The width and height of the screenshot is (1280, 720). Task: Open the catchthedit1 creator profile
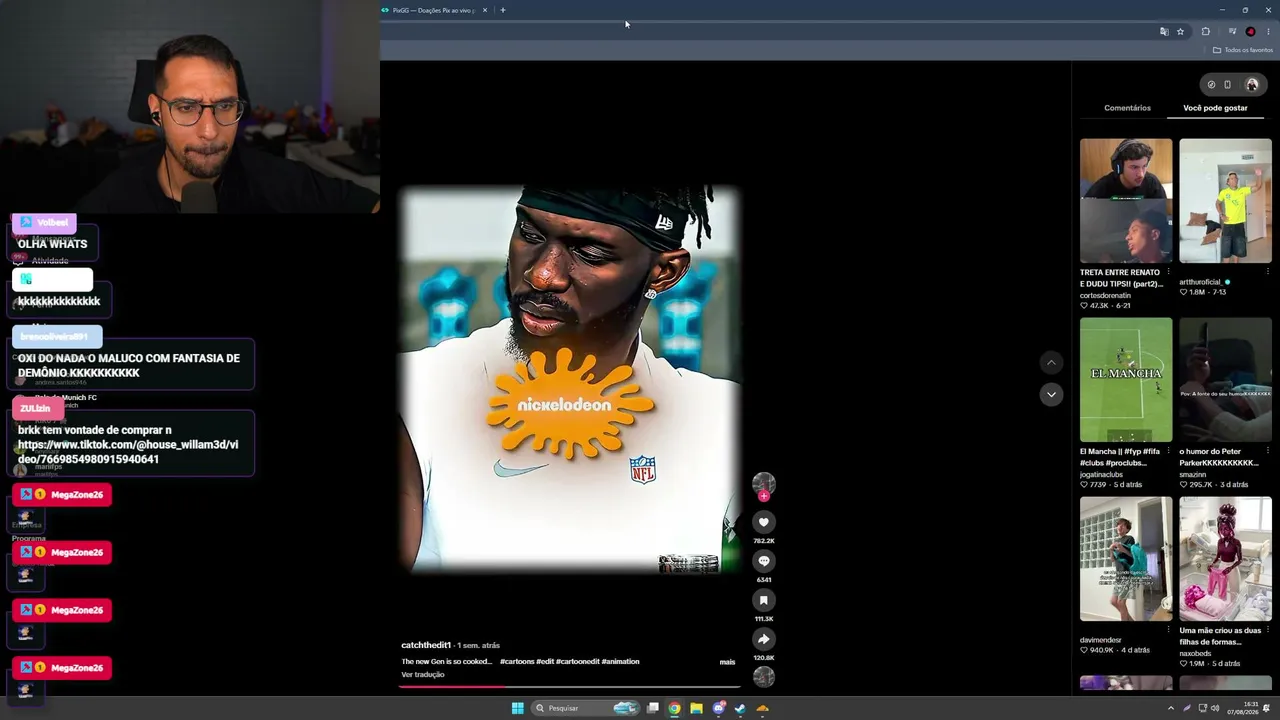(426, 645)
